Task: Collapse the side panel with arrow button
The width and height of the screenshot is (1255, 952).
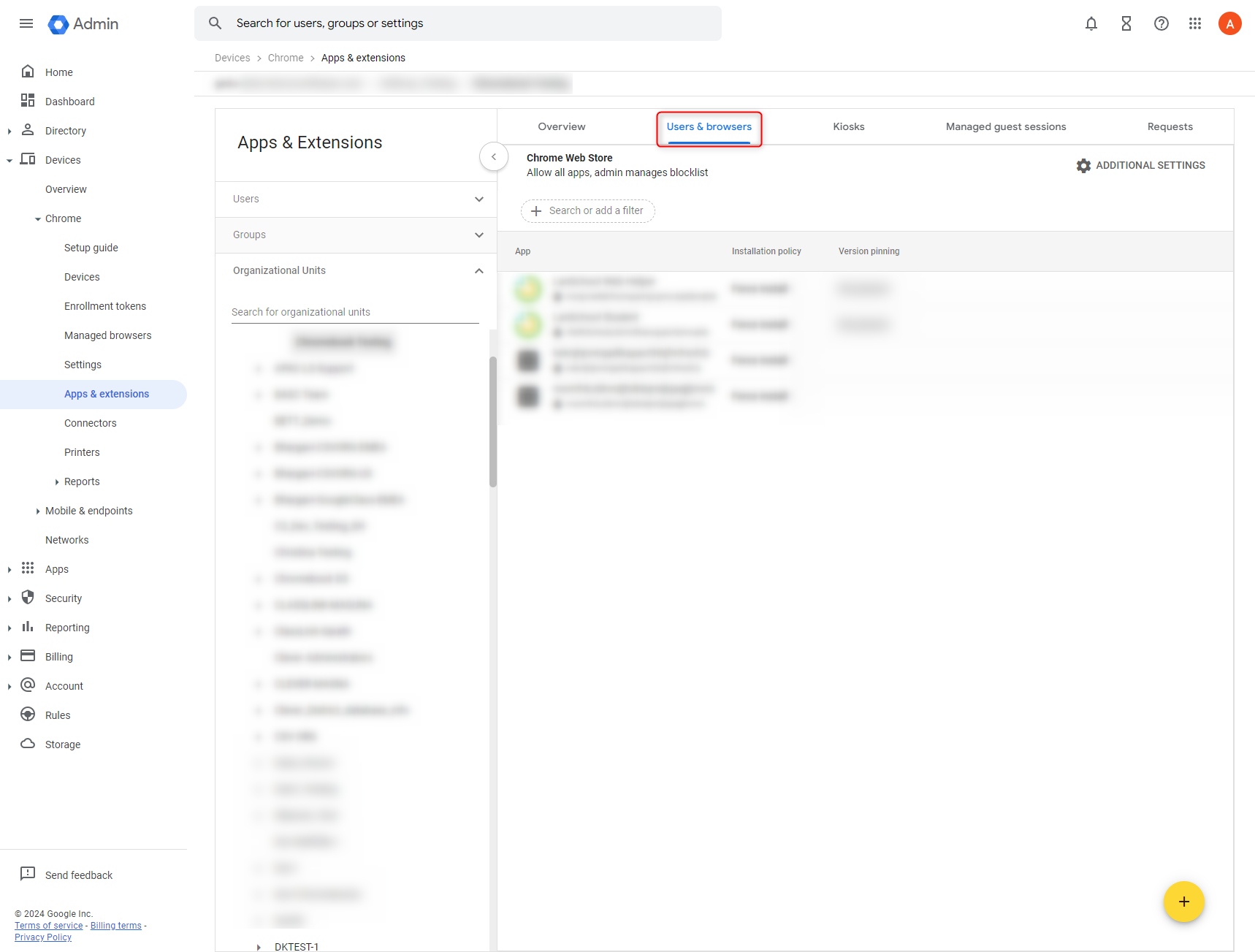Action: (x=494, y=156)
